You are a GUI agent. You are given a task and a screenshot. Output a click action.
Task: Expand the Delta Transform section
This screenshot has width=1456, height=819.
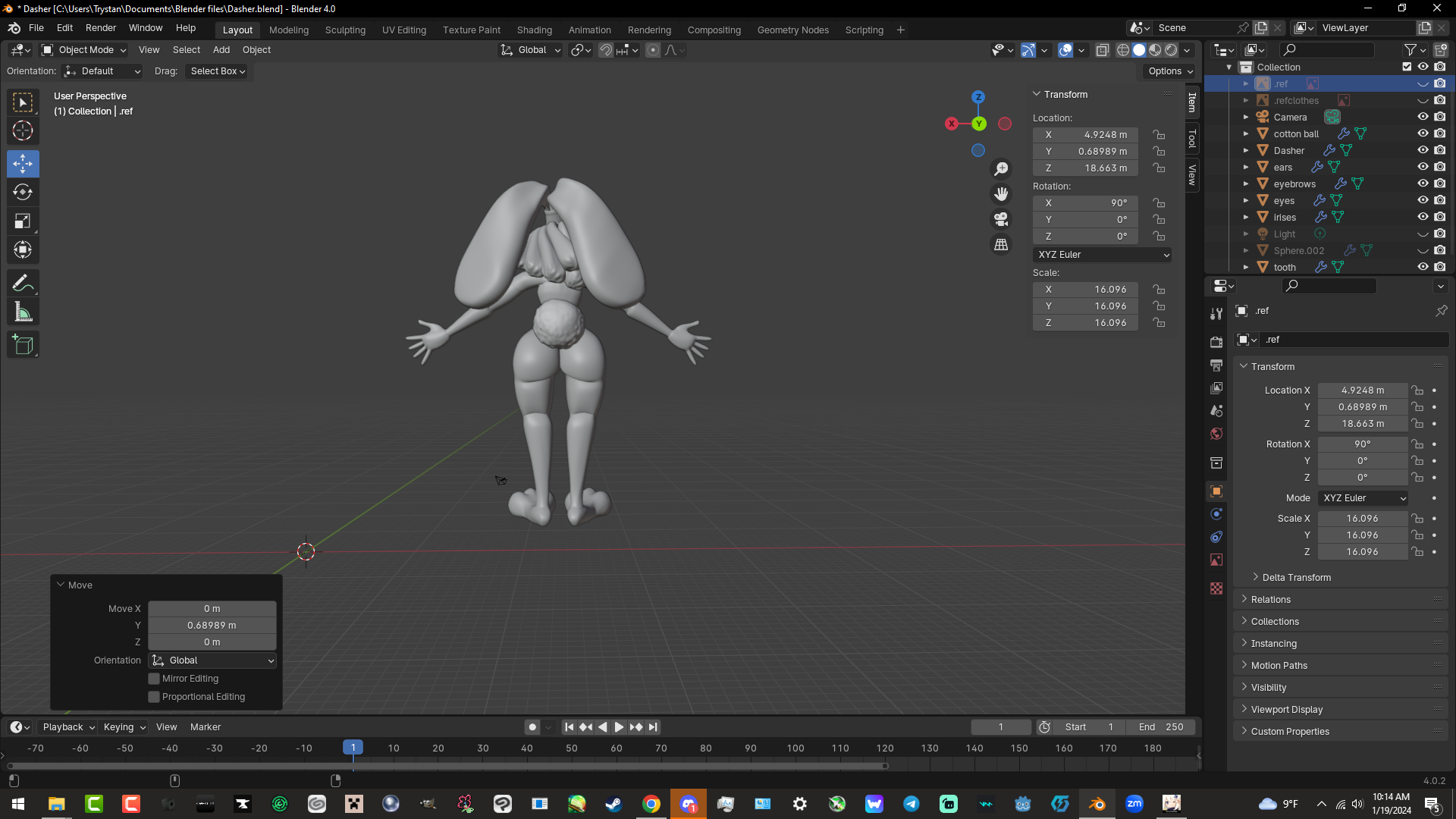pos(1296,578)
